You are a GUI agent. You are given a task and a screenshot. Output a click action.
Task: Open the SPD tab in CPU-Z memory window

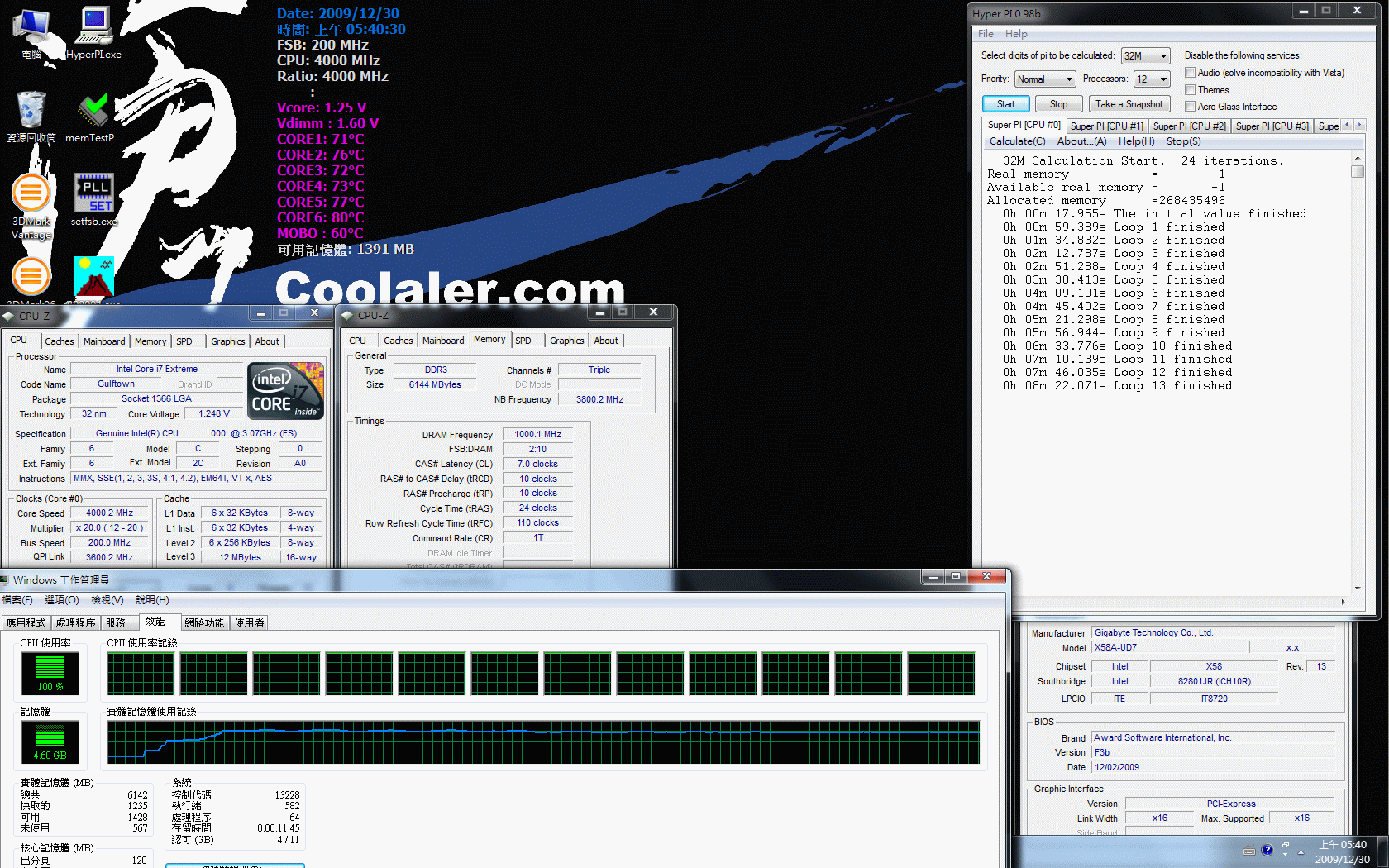[x=523, y=341]
